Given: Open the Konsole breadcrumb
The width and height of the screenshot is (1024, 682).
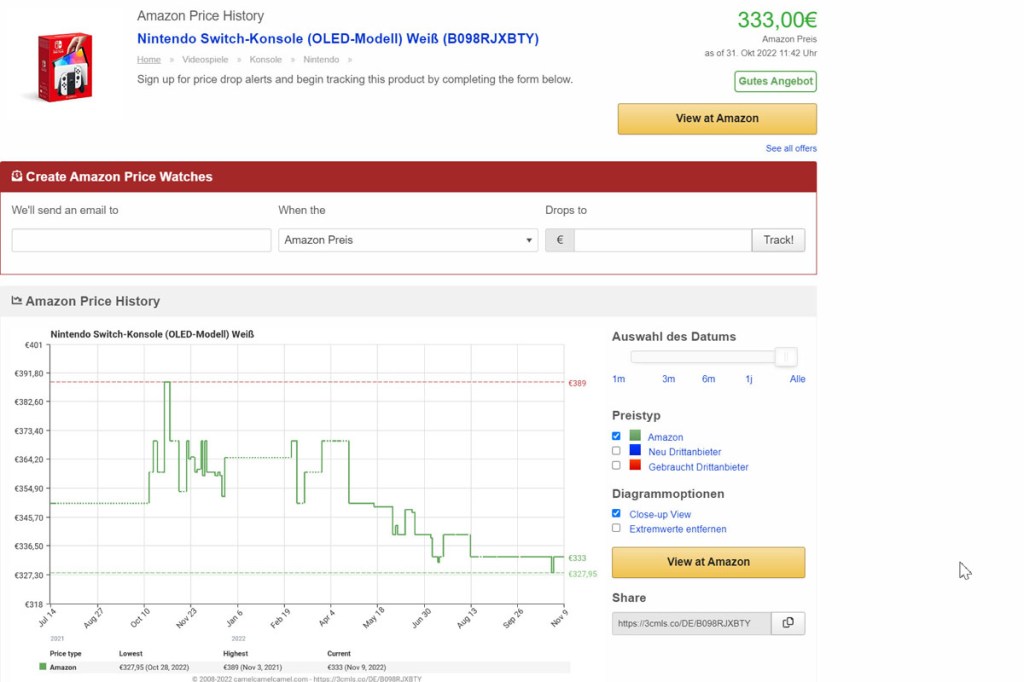Looking at the screenshot, I should pyautogui.click(x=266, y=59).
